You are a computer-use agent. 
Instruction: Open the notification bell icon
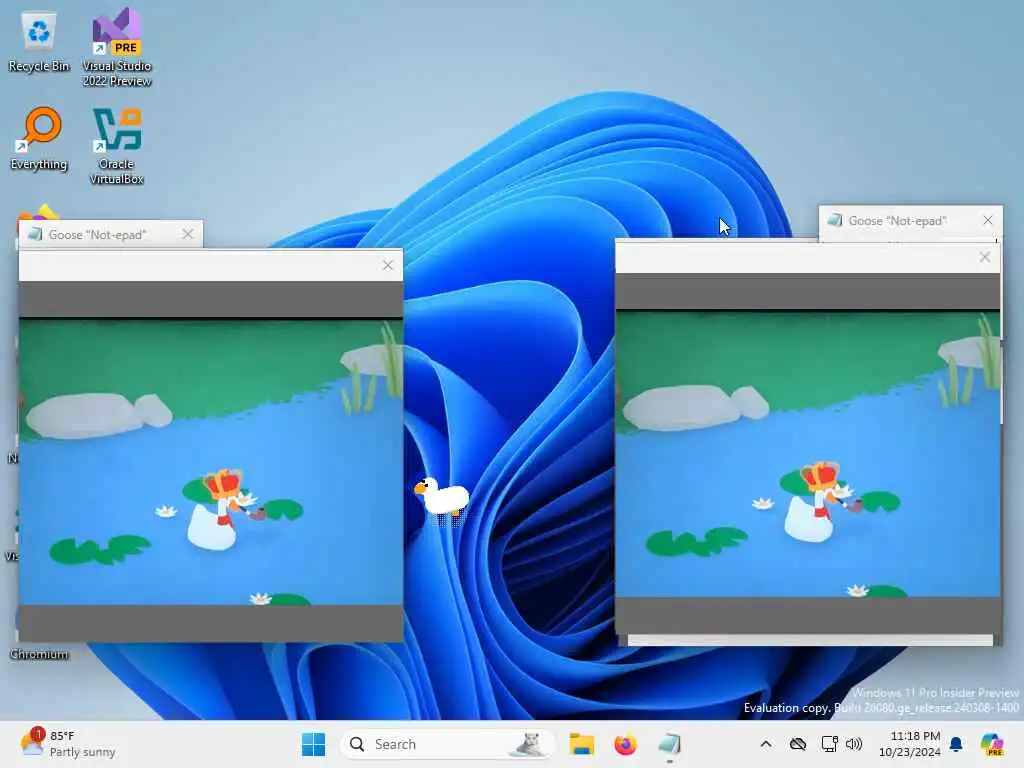(x=956, y=744)
